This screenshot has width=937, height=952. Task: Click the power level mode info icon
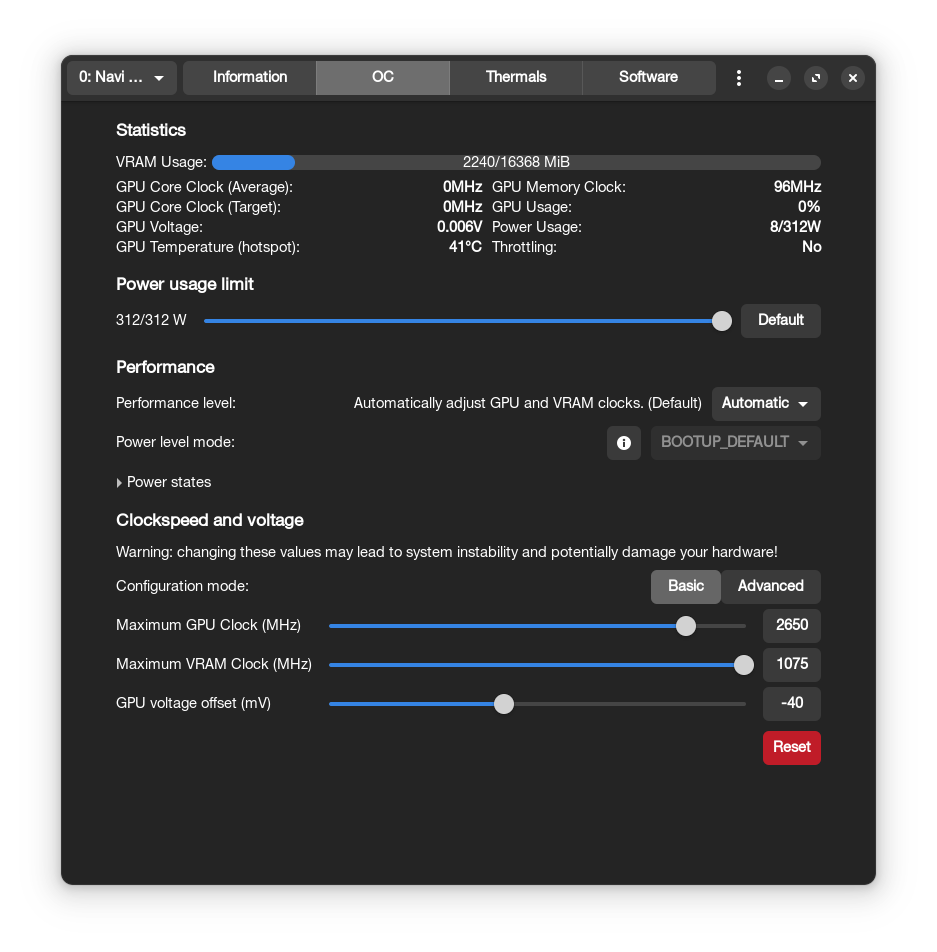click(624, 443)
